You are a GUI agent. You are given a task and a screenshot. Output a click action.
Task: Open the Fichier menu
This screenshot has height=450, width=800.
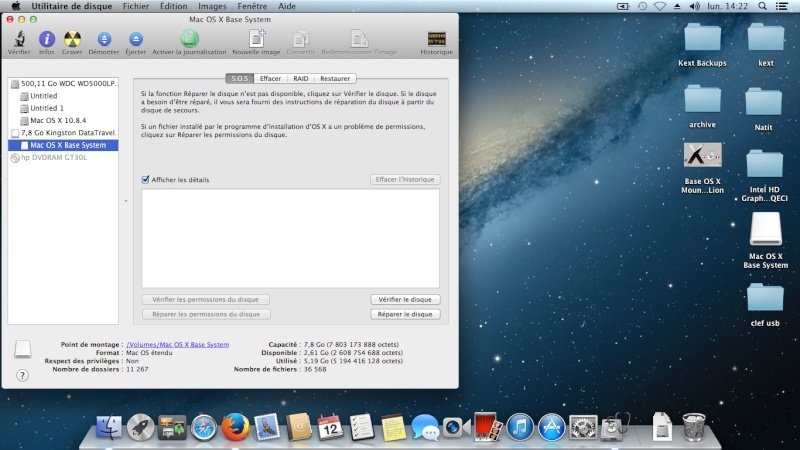point(136,6)
